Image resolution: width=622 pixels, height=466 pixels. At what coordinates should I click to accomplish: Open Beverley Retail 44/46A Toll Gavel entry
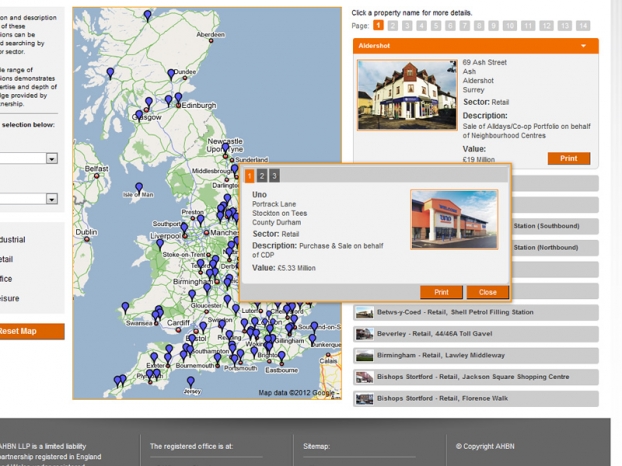476,334
